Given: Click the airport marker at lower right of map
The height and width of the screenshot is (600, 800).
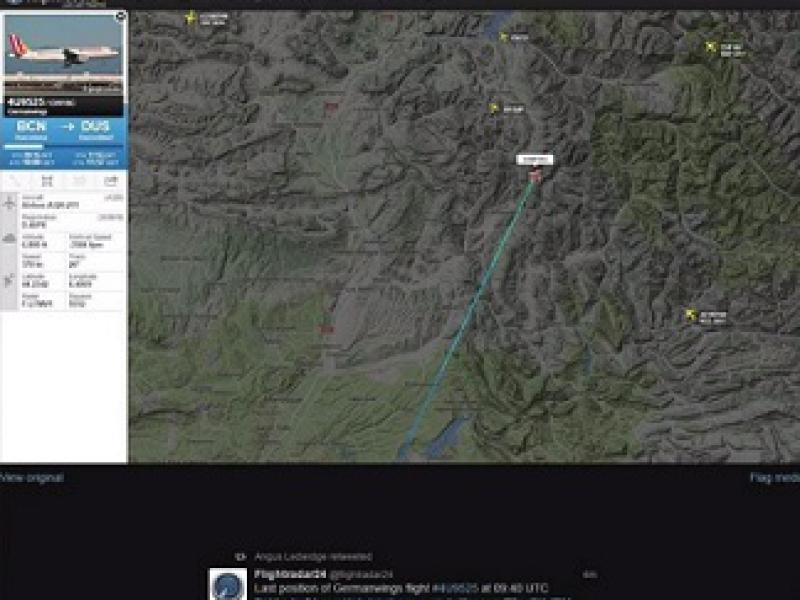Looking at the screenshot, I should point(691,315).
